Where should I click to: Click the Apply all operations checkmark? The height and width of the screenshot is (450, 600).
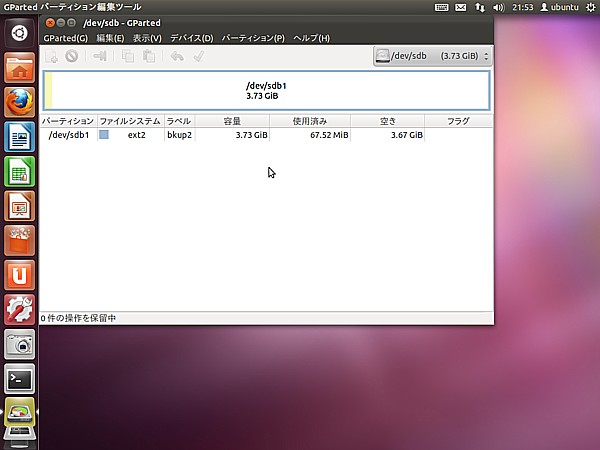[x=198, y=56]
